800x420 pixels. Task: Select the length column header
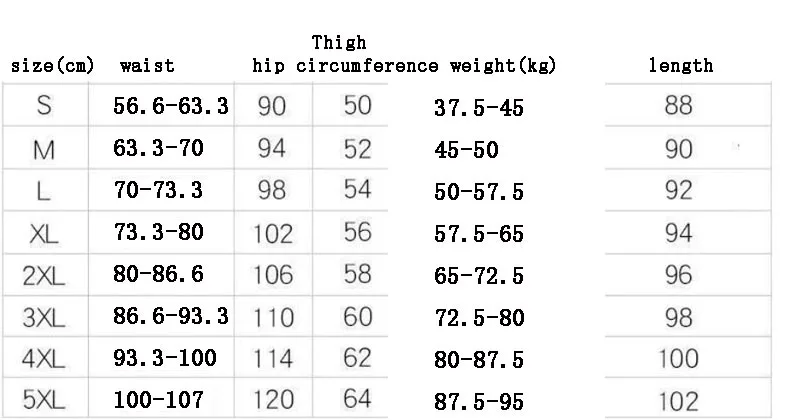(681, 67)
